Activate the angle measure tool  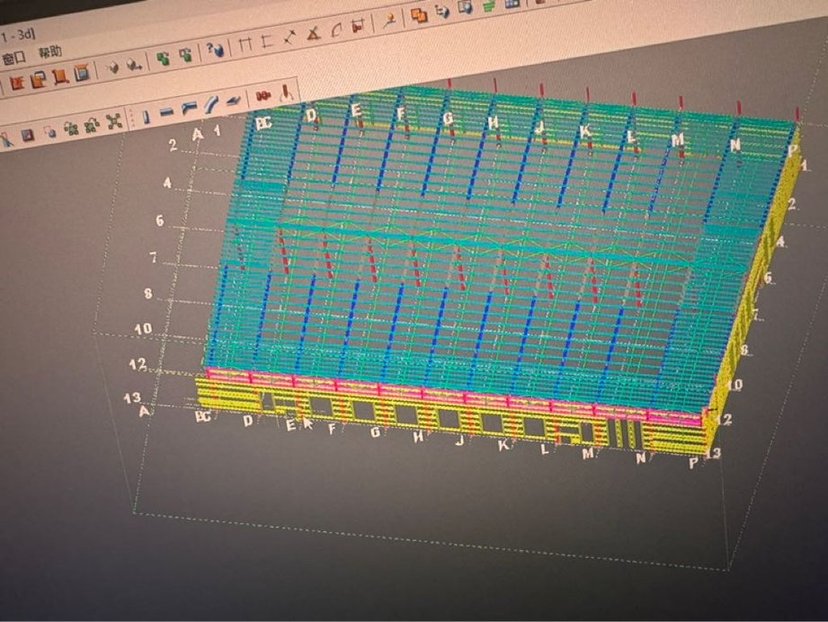[x=314, y=34]
